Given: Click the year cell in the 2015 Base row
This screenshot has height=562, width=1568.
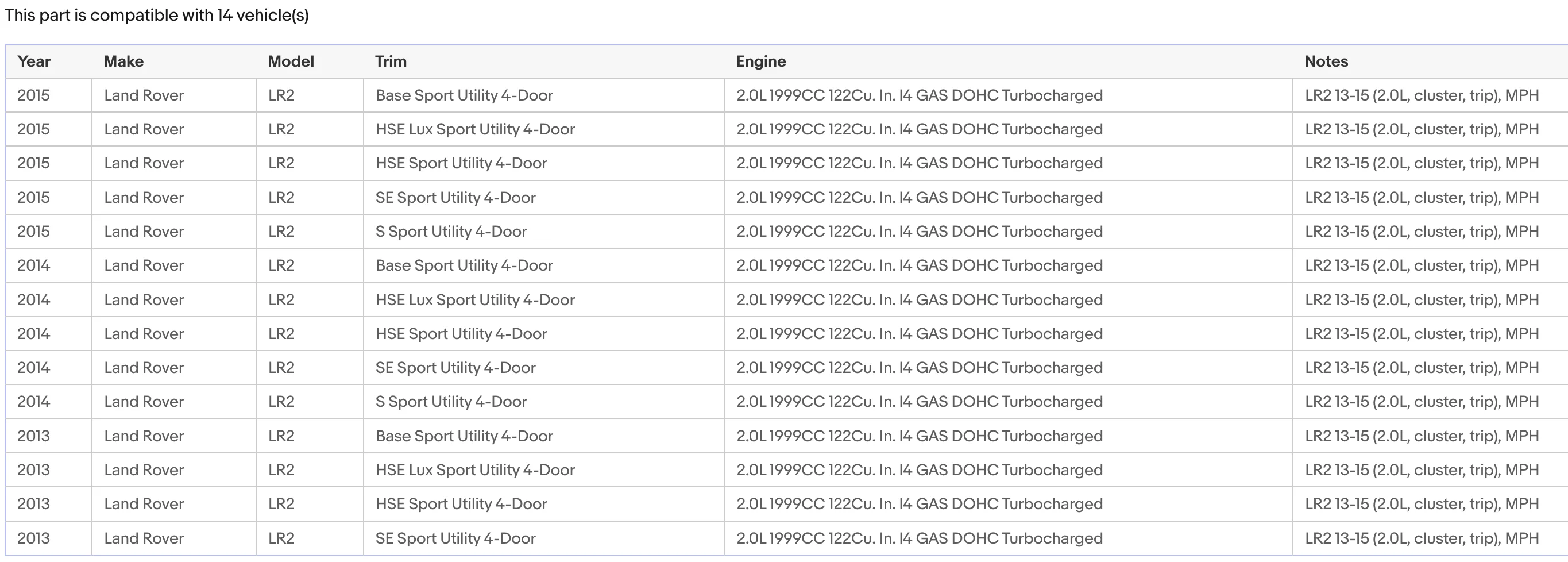Looking at the screenshot, I should coord(49,95).
